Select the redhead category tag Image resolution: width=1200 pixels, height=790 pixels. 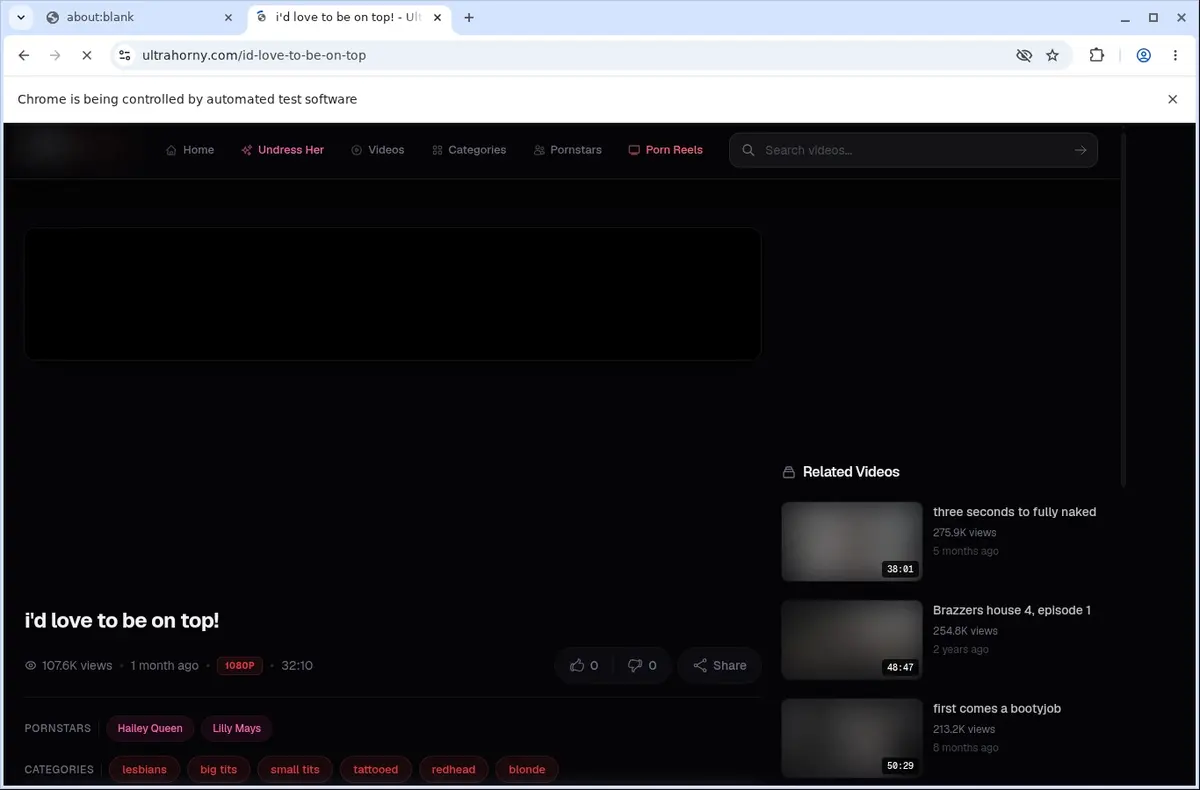click(453, 769)
